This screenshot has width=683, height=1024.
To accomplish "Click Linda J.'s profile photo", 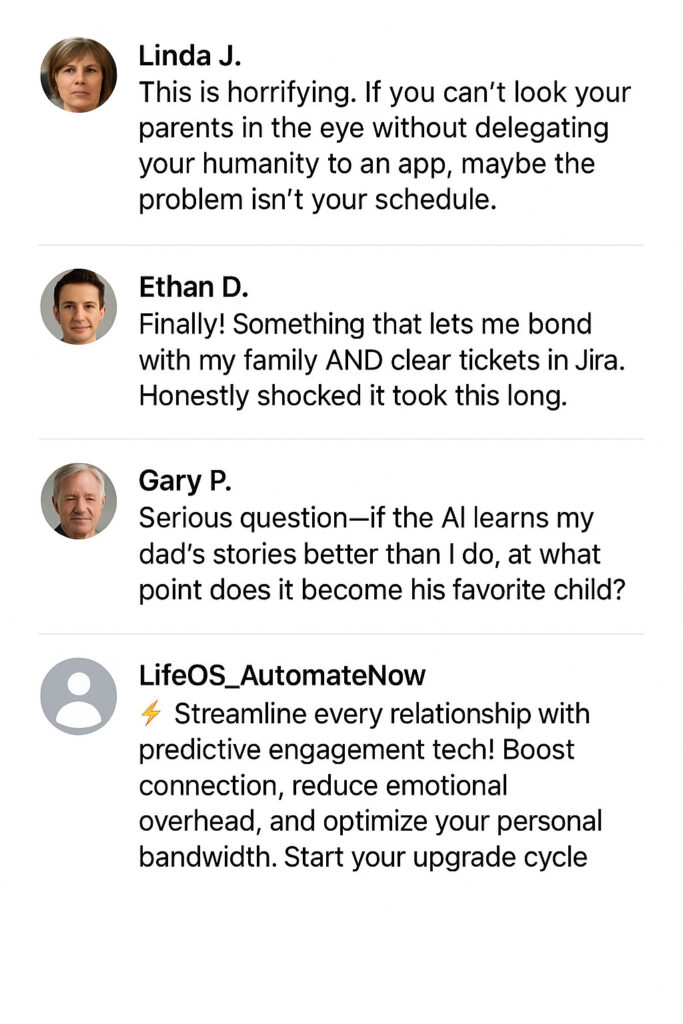I will (78, 75).
